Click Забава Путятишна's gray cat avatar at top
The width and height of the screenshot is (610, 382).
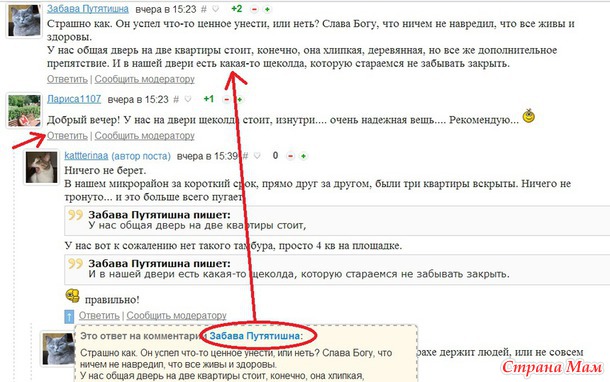[24, 21]
